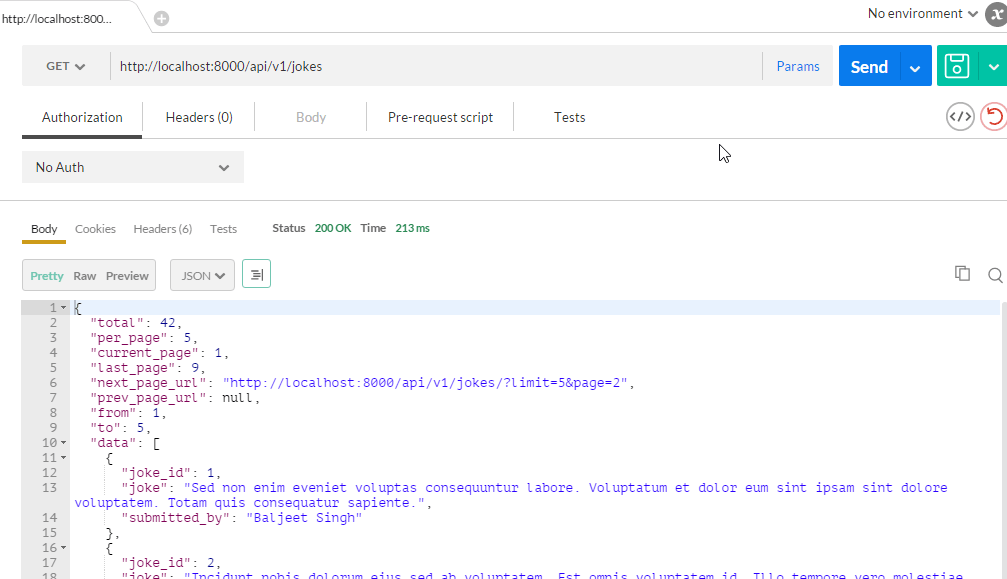Click the new tab plus icon
This screenshot has width=1007, height=579.
[161, 19]
